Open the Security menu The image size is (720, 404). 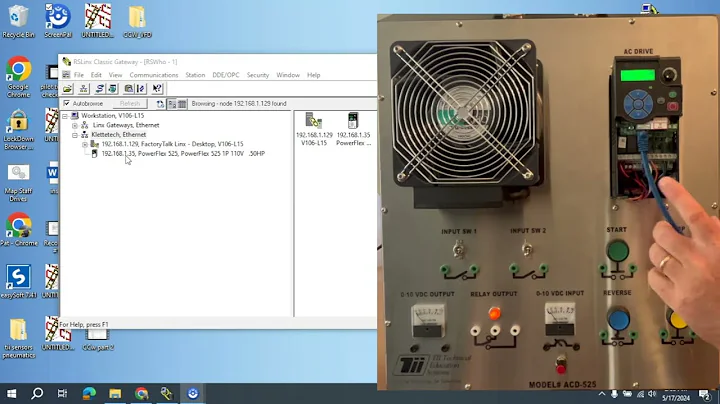[x=258, y=75]
